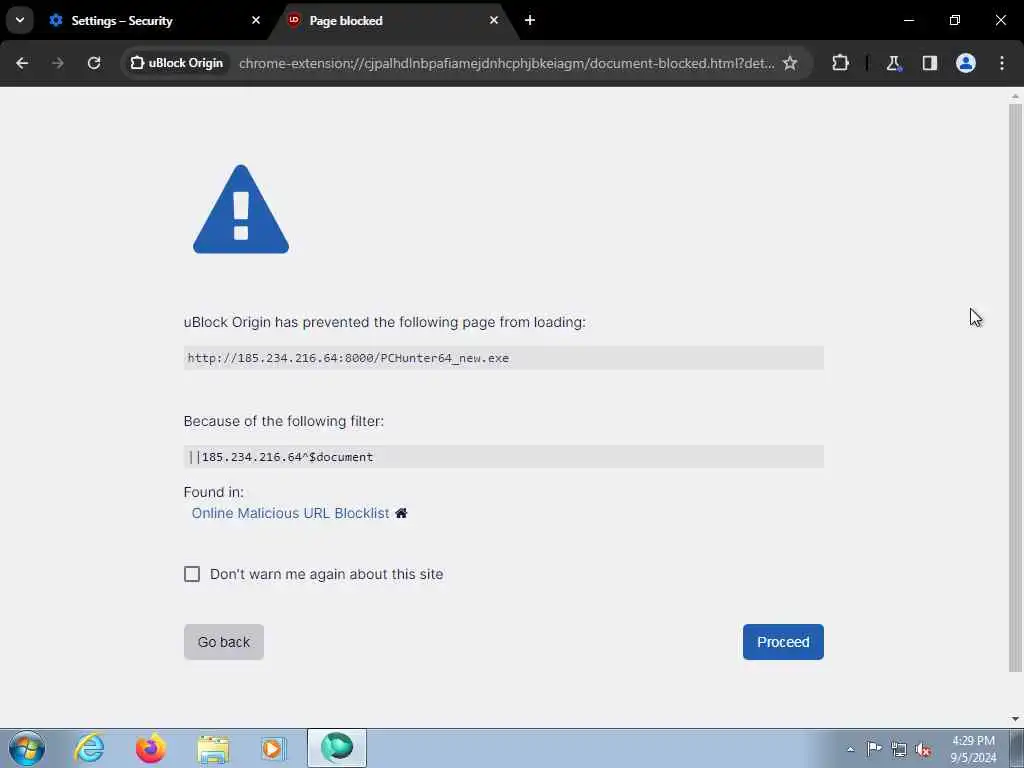
Task: Restore down the browser window
Action: (955, 20)
